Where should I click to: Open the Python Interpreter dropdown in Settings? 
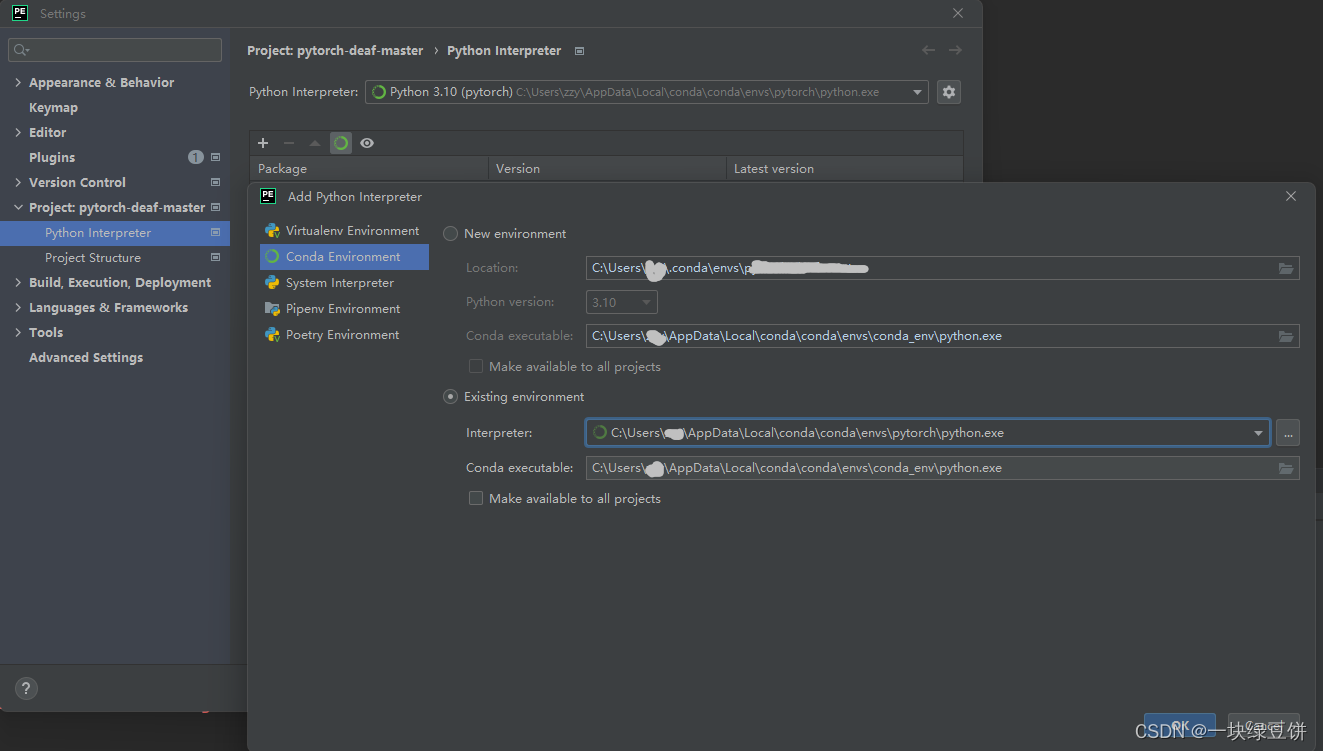[646, 92]
